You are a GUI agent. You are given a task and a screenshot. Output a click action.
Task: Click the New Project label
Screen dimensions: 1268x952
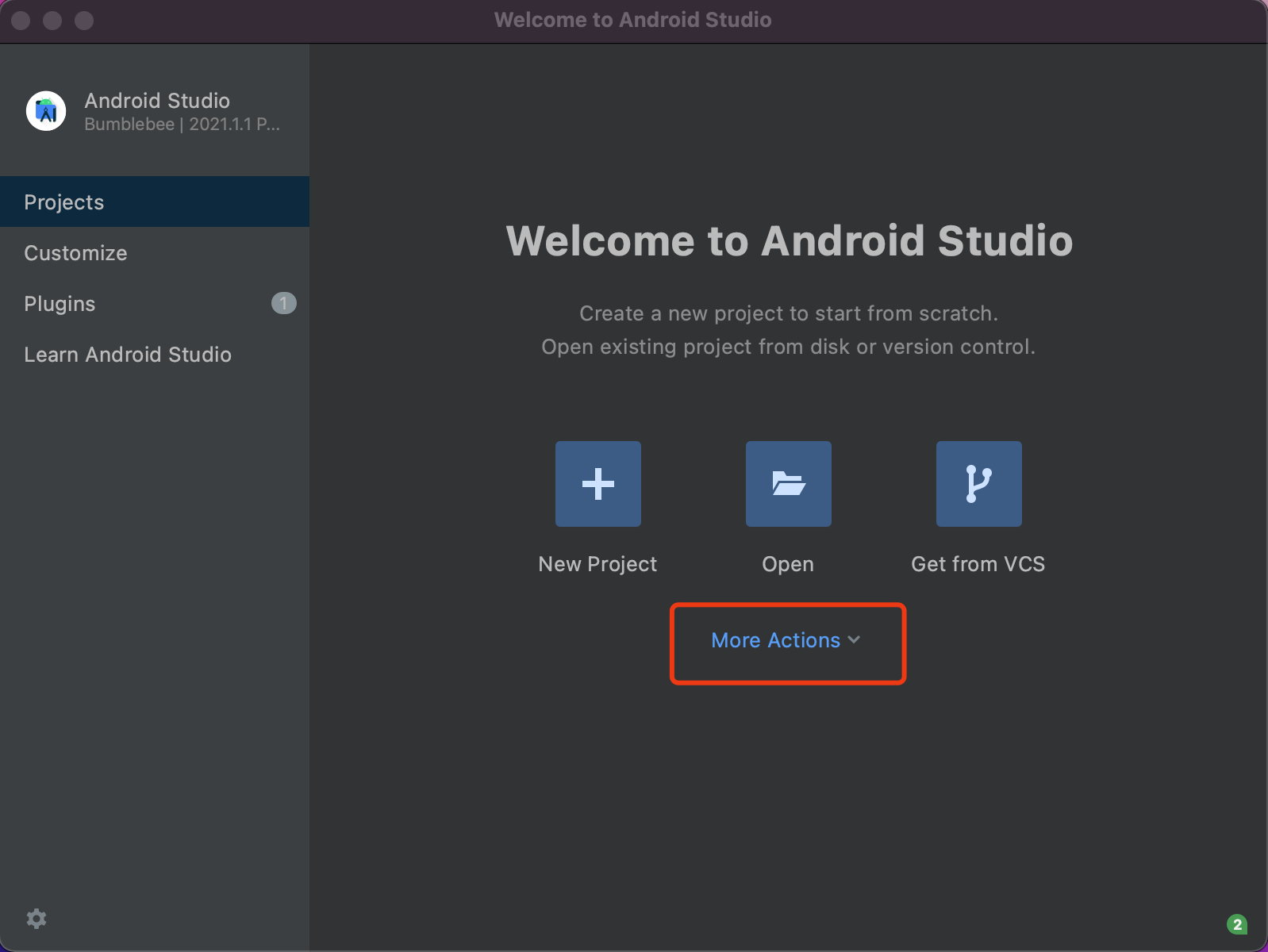(597, 564)
